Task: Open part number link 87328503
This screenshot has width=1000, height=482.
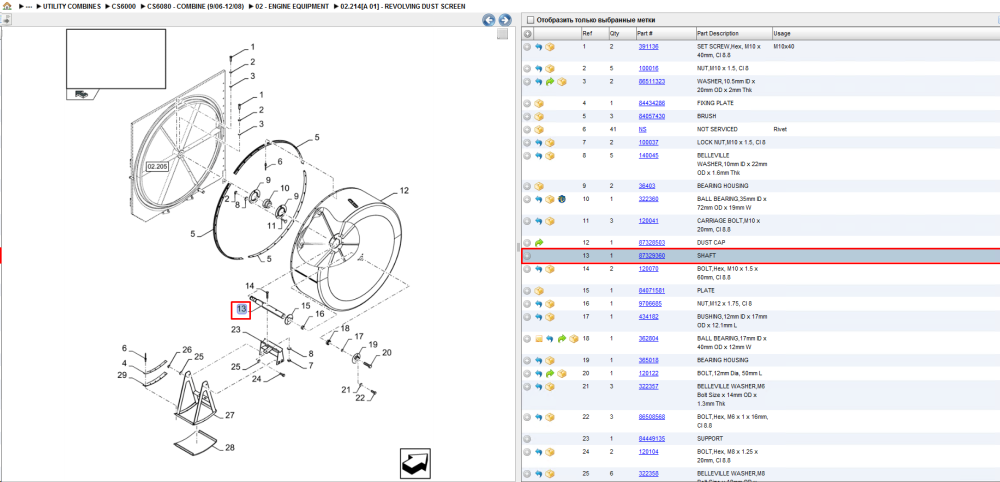Action: pos(651,243)
